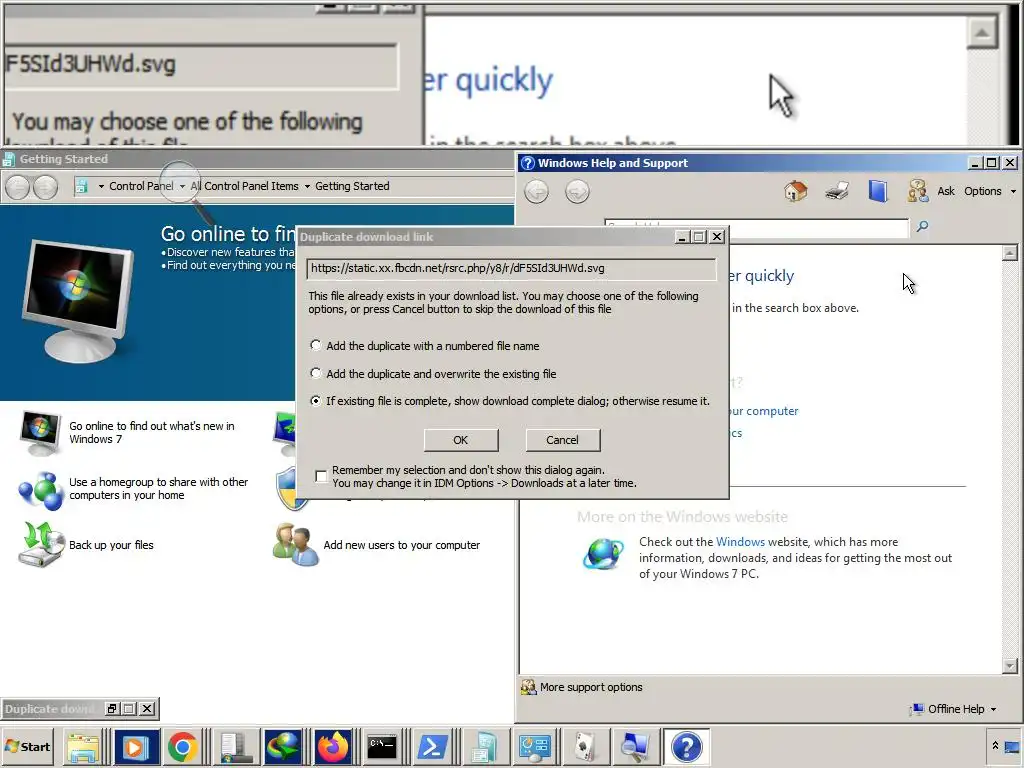The width and height of the screenshot is (1024, 768).
Task: Click the homegroup colored spheres icon
Action: [x=40, y=490]
